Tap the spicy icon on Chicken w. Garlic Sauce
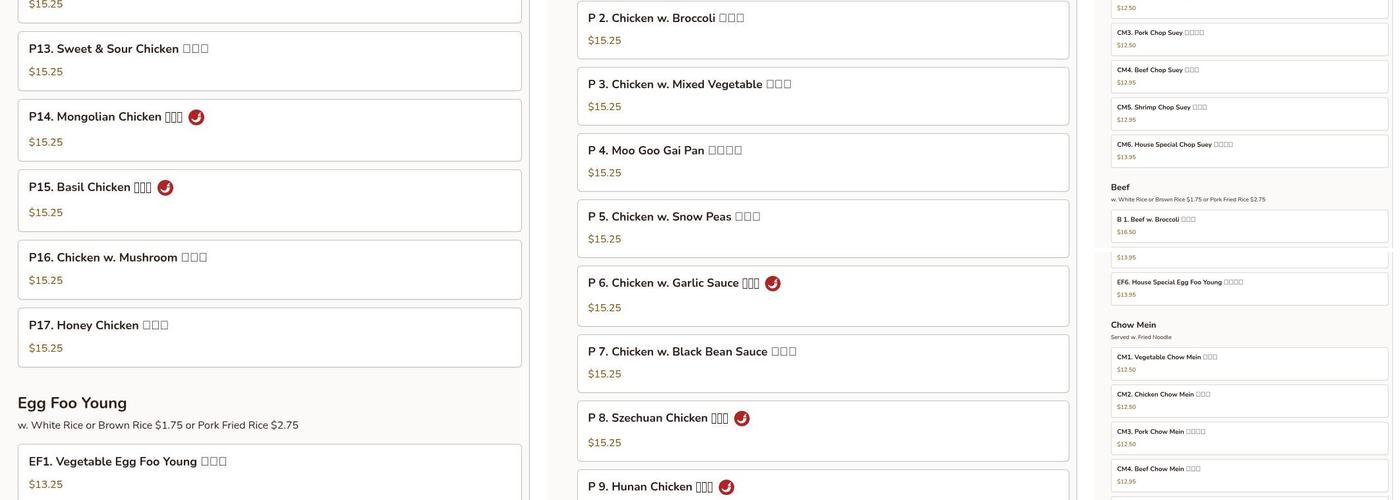The image size is (1400, 500). pyautogui.click(x=773, y=284)
